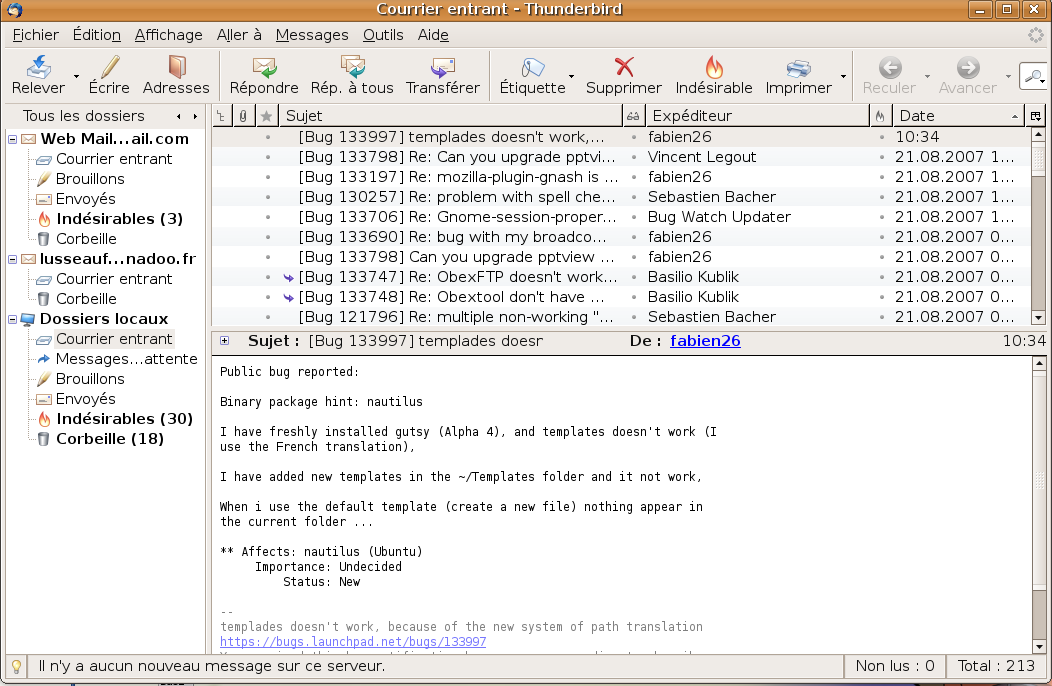
Task: Open the Adresses address book
Action: (x=176, y=68)
